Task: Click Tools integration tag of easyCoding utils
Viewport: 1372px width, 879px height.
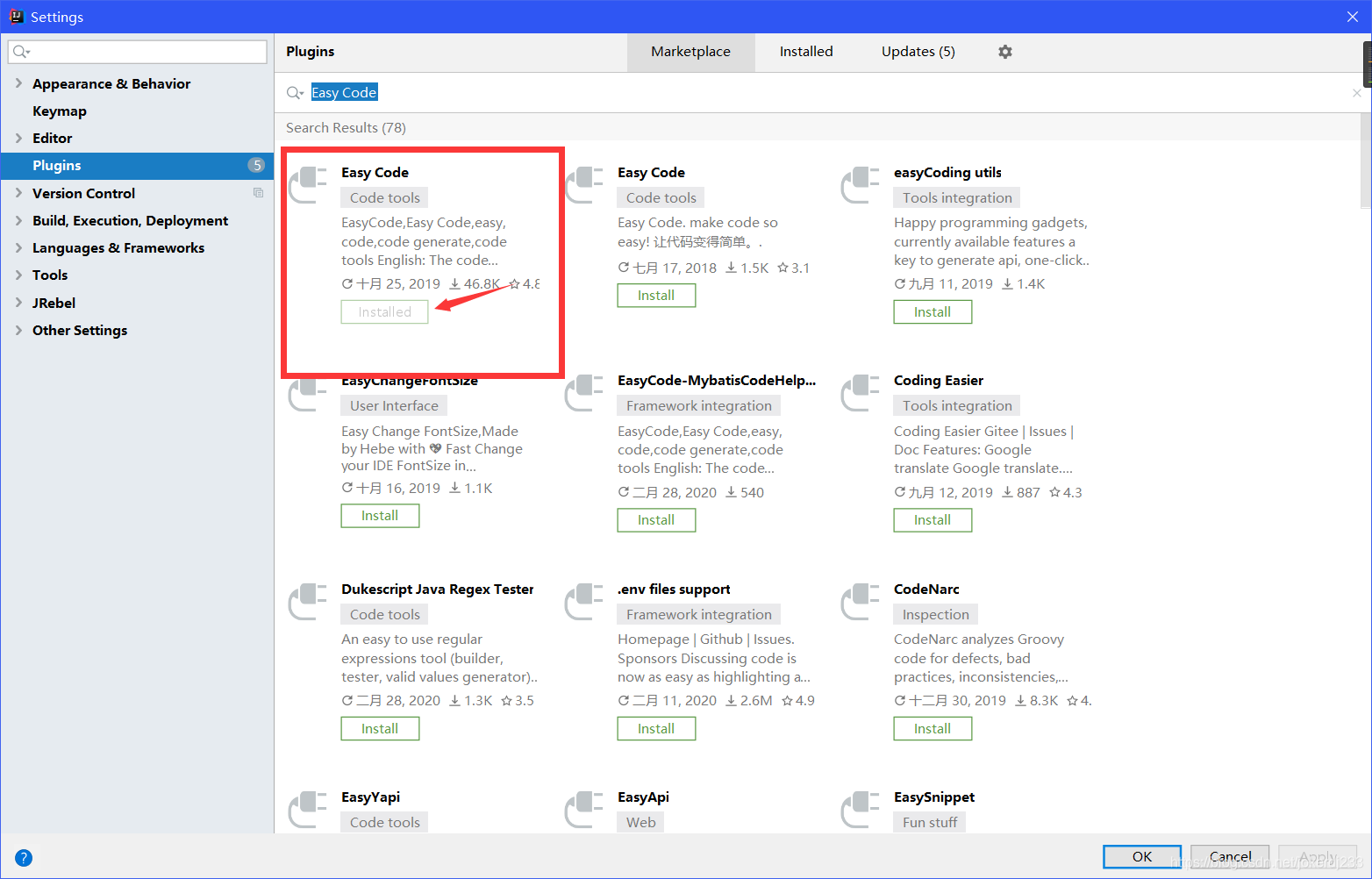Action: click(x=957, y=198)
